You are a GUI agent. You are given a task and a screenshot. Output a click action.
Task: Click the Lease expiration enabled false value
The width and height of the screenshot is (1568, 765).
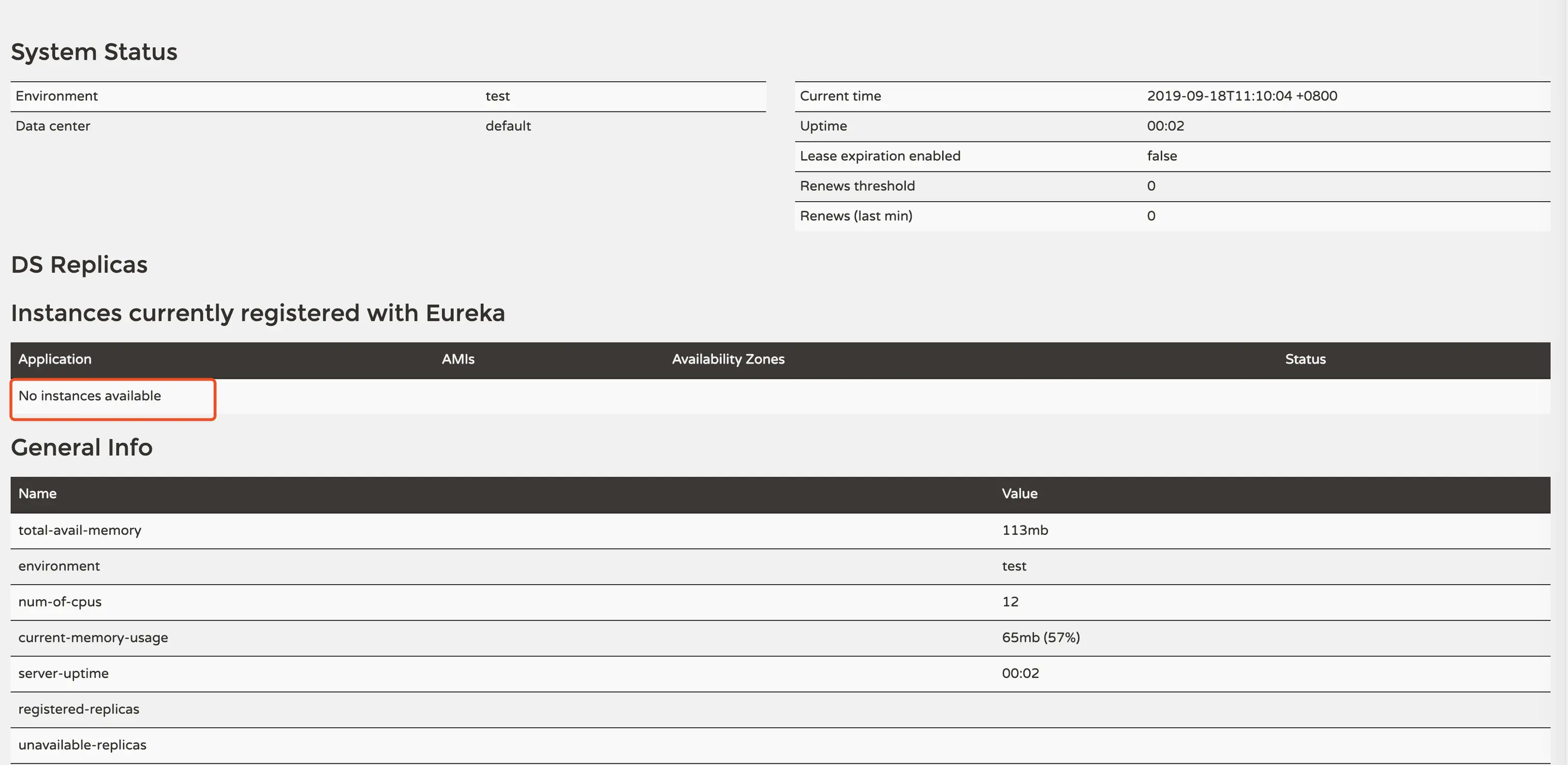point(1161,156)
